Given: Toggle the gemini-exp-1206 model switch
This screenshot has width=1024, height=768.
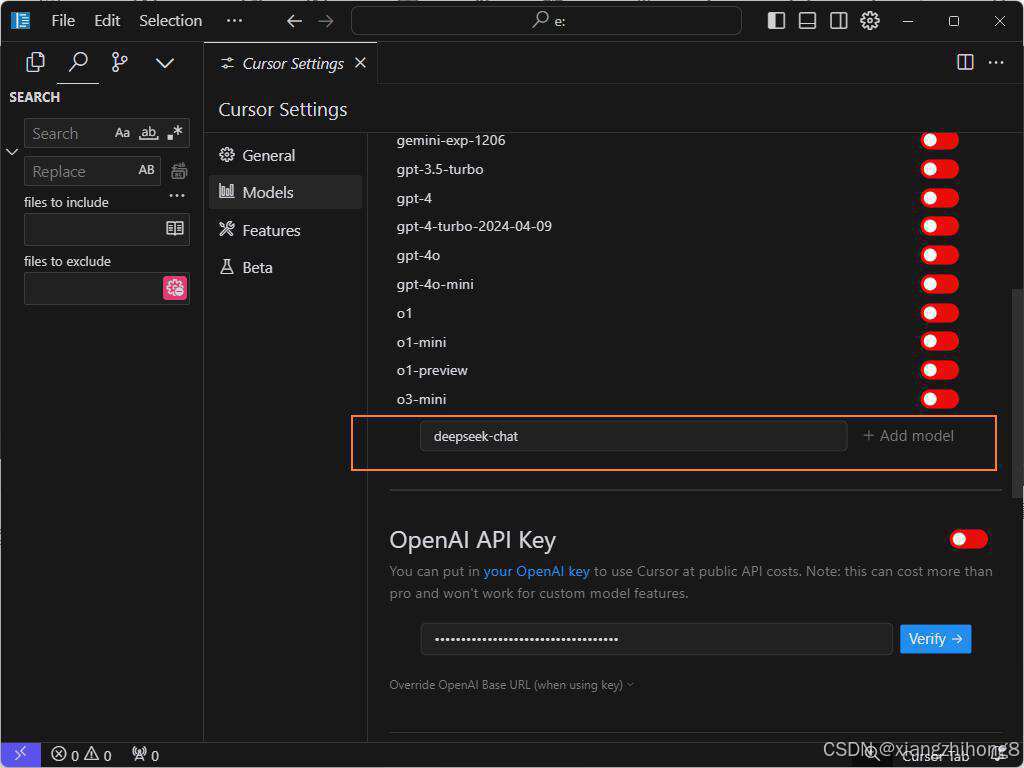Looking at the screenshot, I should click(x=939, y=140).
